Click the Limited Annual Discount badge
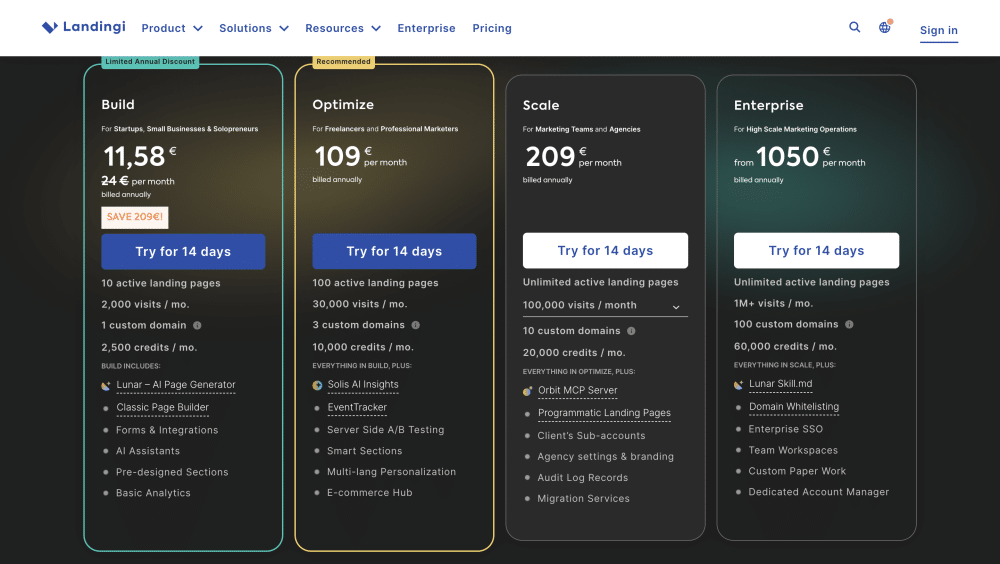Screen dimensions: 1000x564 pos(150,62)
